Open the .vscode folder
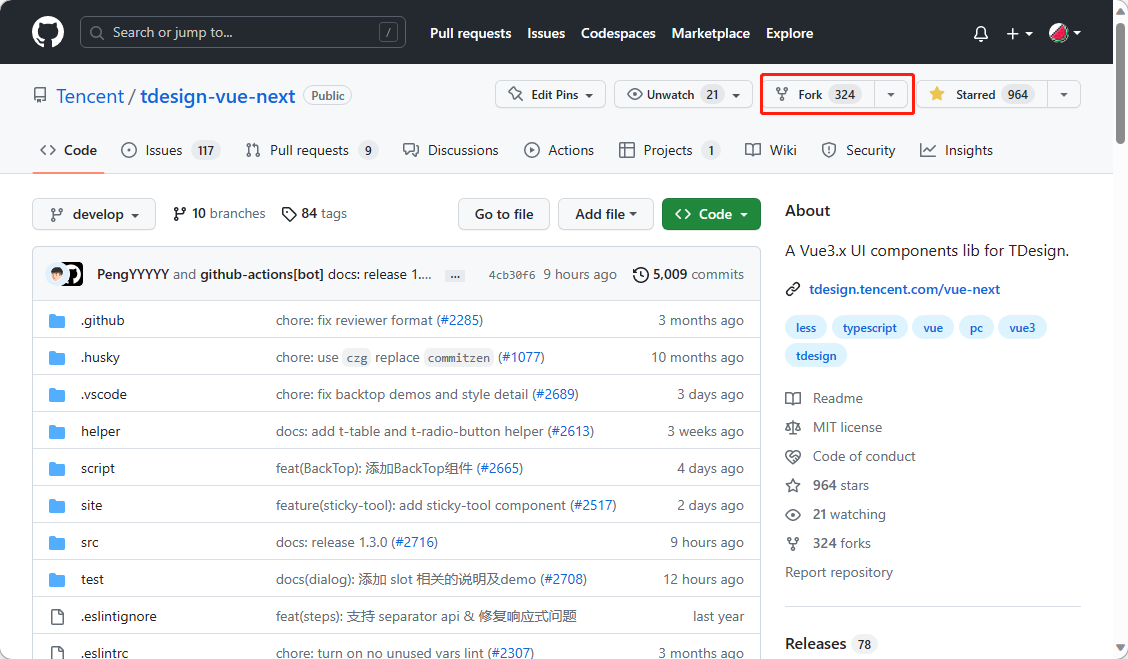This screenshot has height=659, width=1128. (x=104, y=394)
